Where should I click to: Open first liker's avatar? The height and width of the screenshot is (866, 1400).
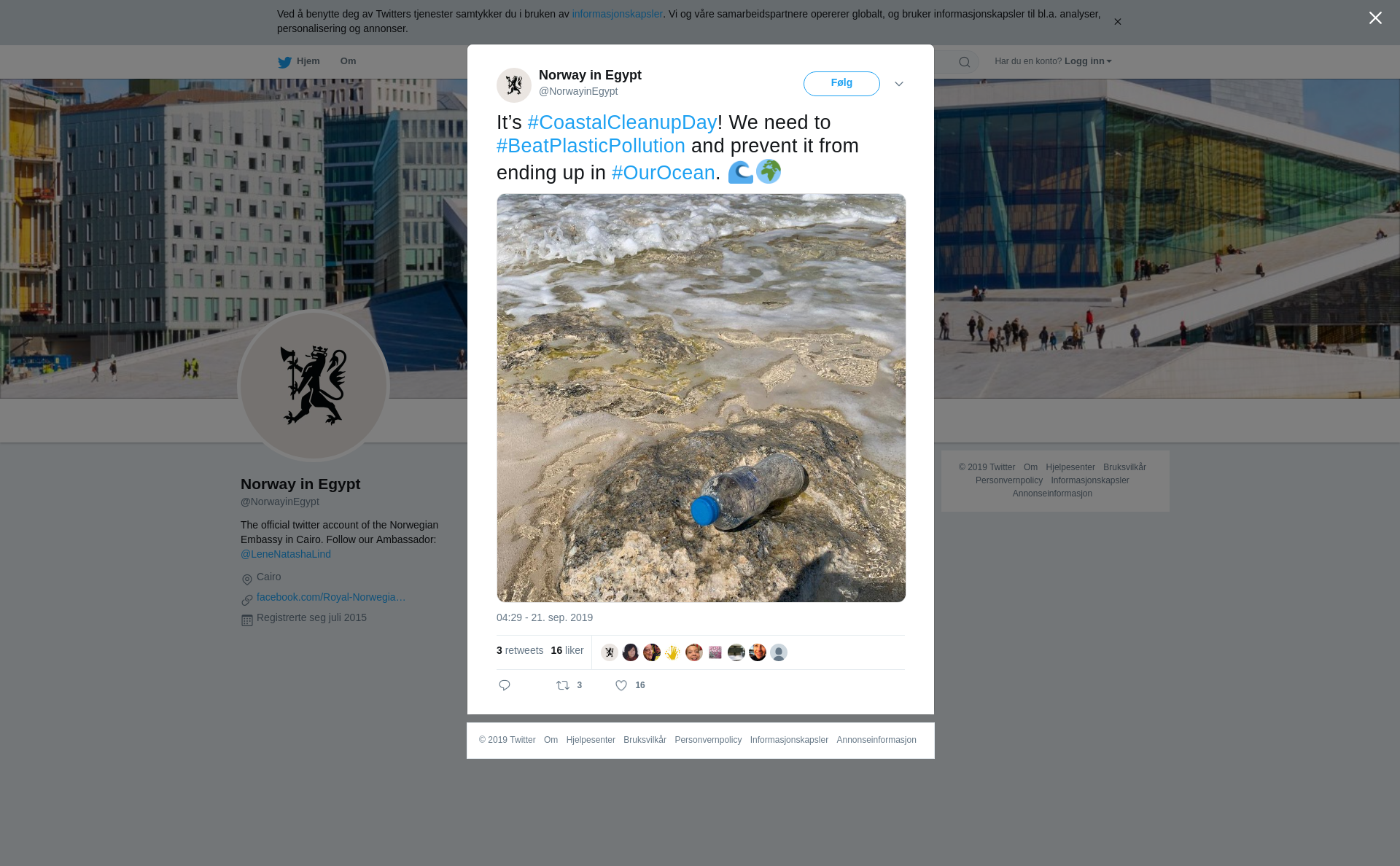[x=610, y=652]
